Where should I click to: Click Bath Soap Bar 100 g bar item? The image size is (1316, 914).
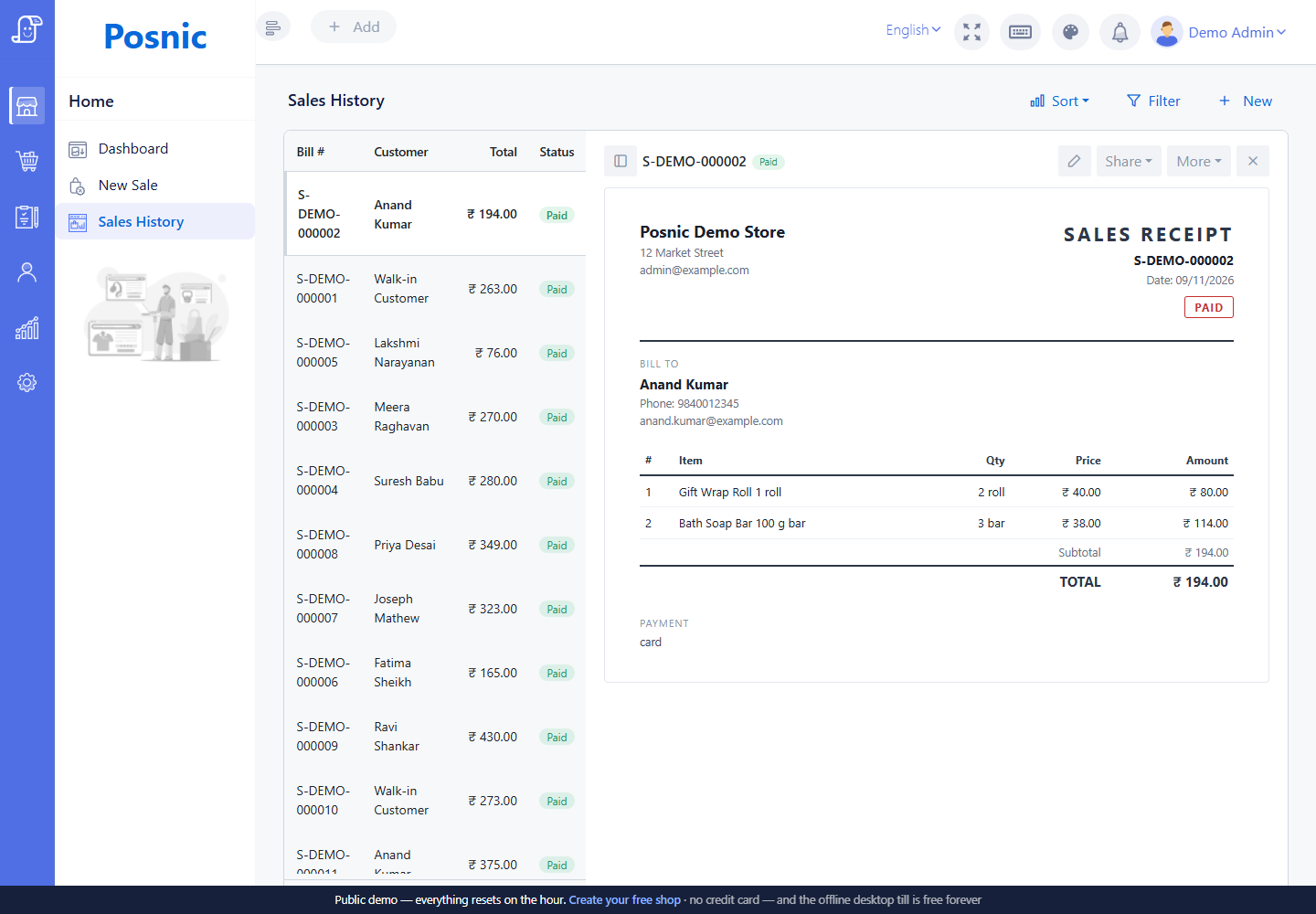click(x=742, y=524)
